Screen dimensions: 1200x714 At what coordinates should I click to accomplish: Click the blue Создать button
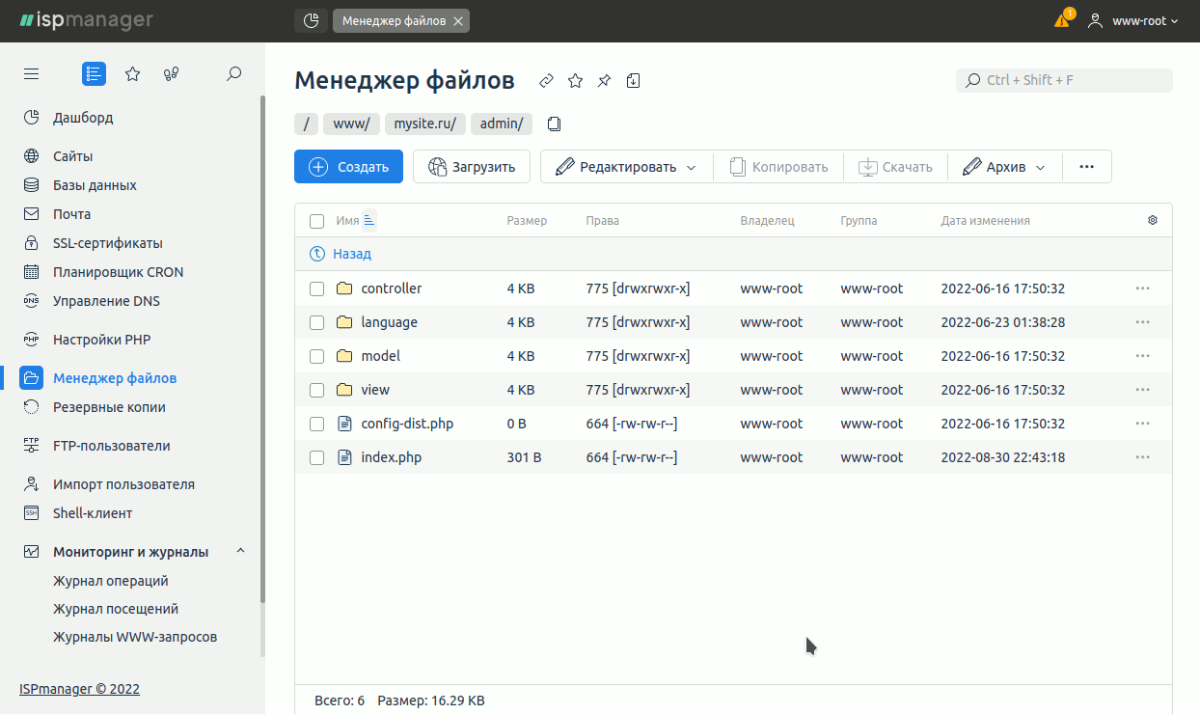(x=348, y=167)
